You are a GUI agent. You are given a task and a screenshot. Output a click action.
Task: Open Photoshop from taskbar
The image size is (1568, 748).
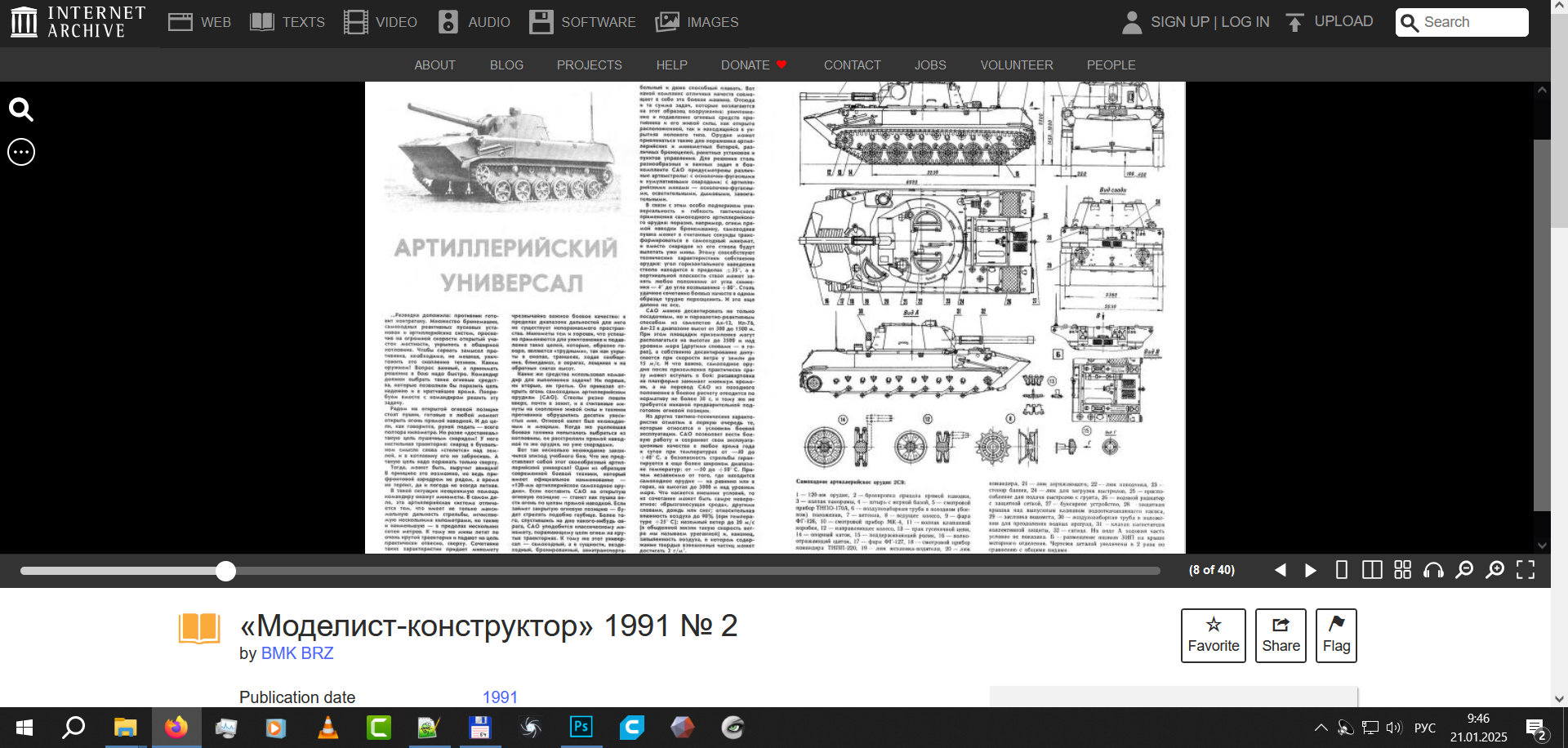click(x=581, y=728)
